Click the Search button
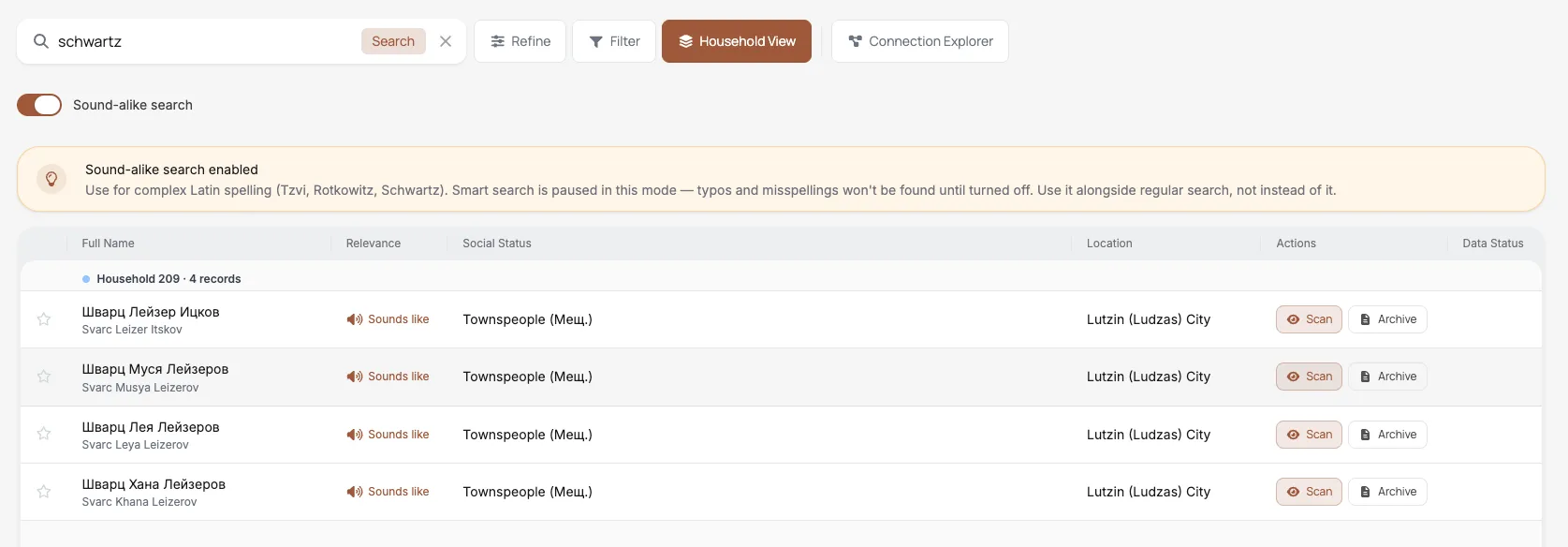The height and width of the screenshot is (547, 1568). (x=393, y=41)
